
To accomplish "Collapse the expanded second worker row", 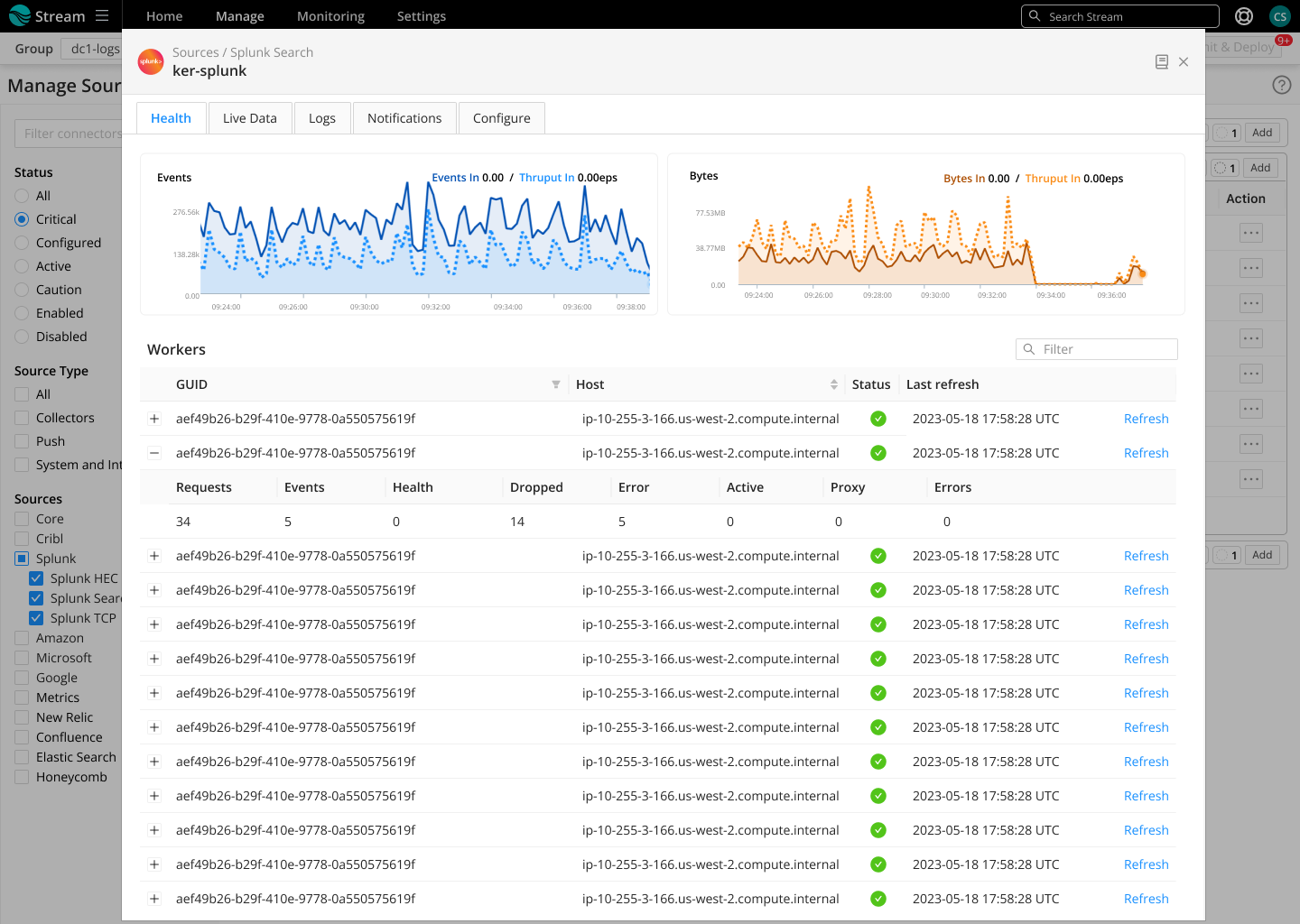I will click(154, 453).
